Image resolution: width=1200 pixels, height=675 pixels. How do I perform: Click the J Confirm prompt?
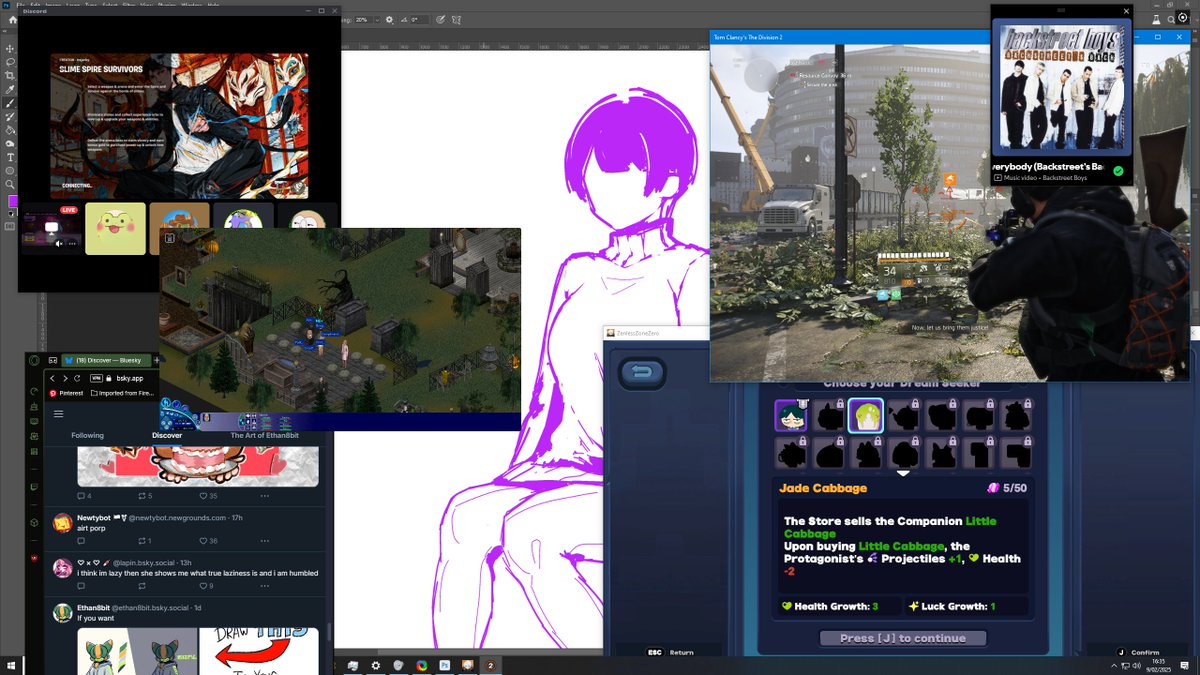1138,652
